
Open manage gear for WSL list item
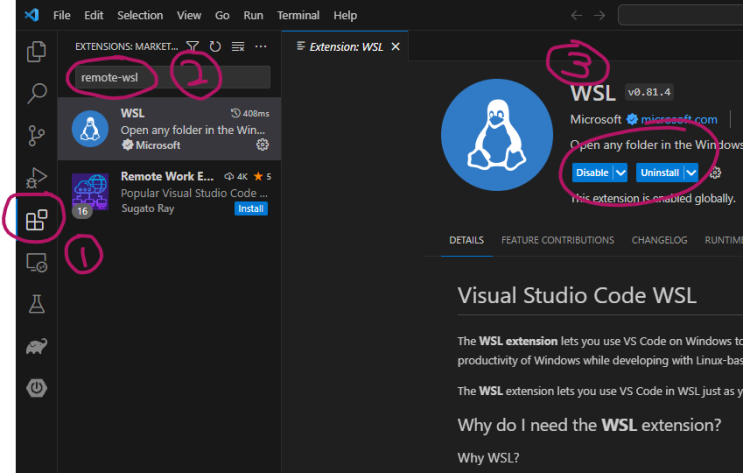(x=263, y=145)
